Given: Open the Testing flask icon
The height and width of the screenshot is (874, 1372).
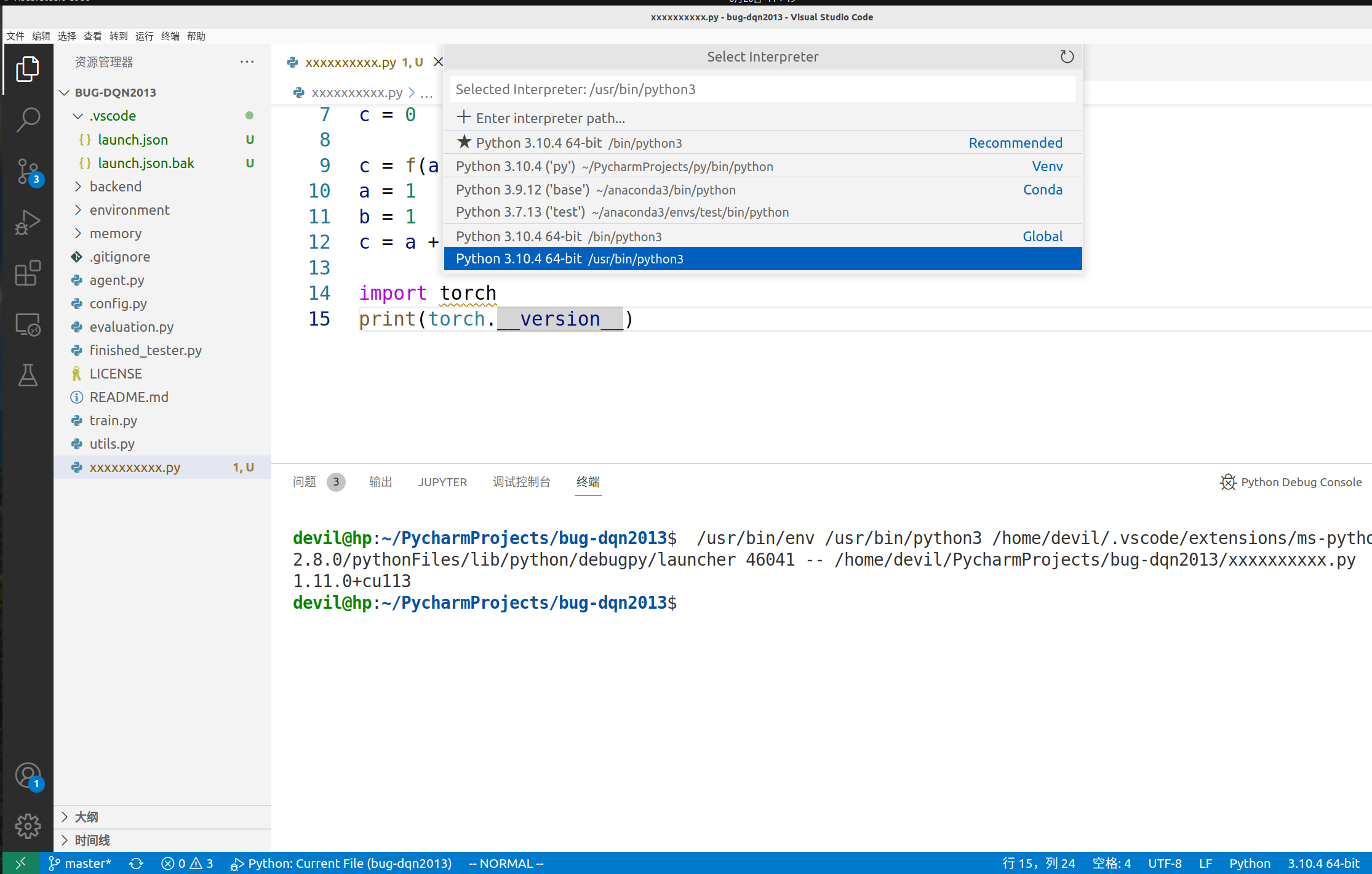Looking at the screenshot, I should [x=28, y=375].
